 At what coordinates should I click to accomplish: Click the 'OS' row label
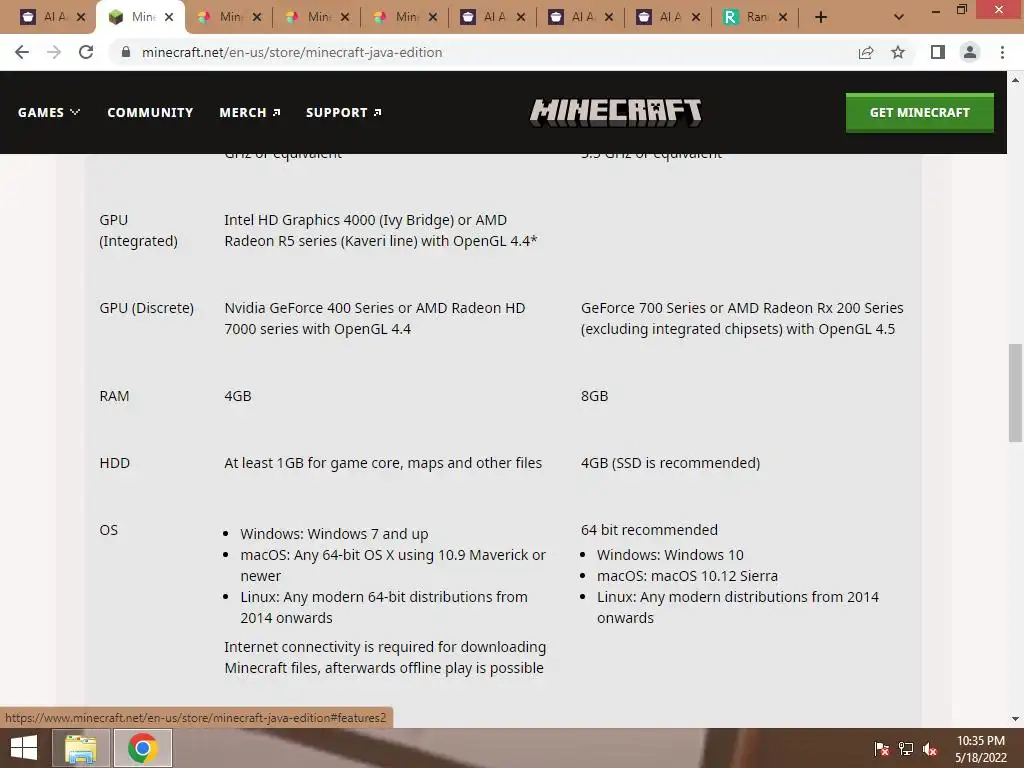pyautogui.click(x=108, y=530)
